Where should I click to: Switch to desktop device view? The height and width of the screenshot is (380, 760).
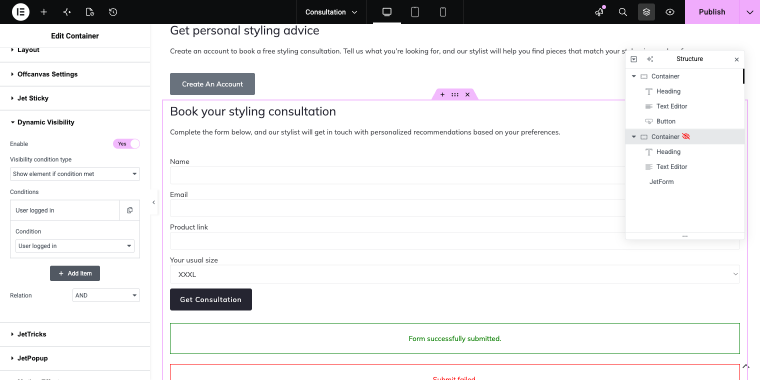click(x=387, y=12)
